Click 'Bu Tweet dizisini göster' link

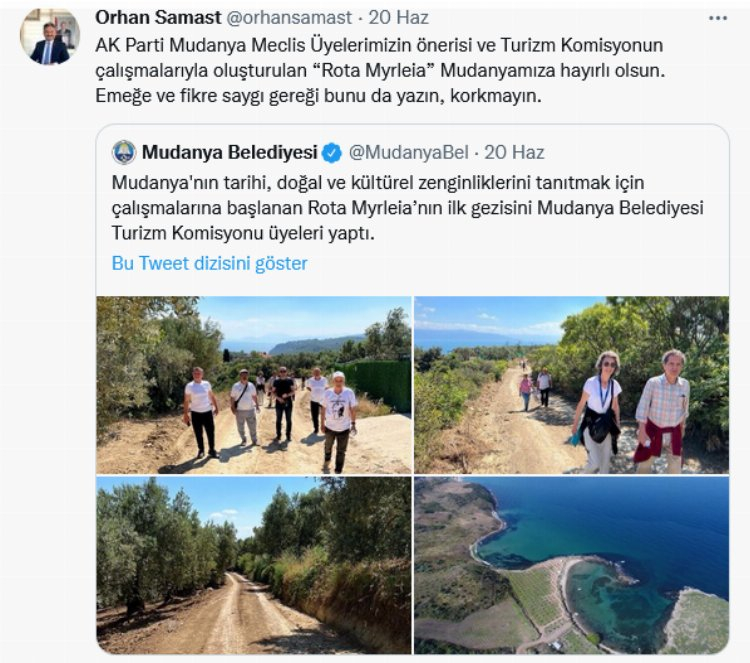click(x=210, y=263)
